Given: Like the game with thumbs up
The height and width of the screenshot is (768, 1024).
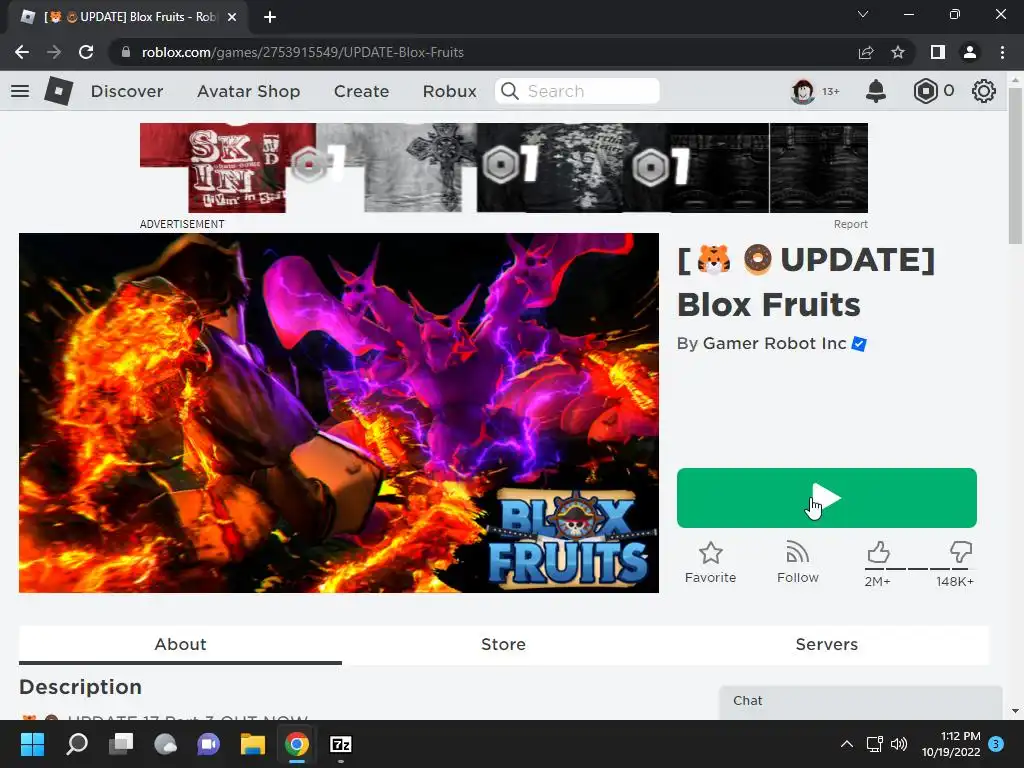Looking at the screenshot, I should [x=878, y=552].
